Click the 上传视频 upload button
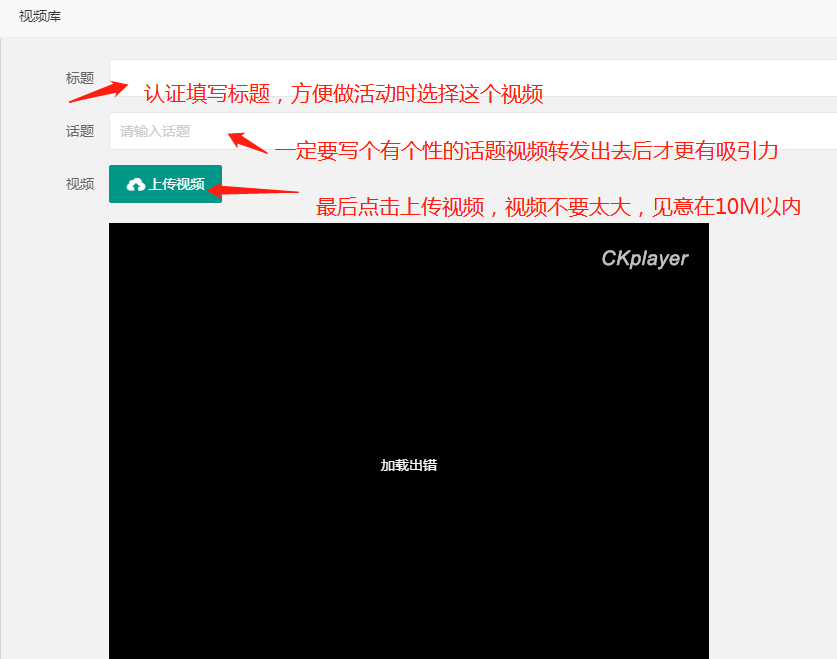837x659 pixels. pos(165,184)
